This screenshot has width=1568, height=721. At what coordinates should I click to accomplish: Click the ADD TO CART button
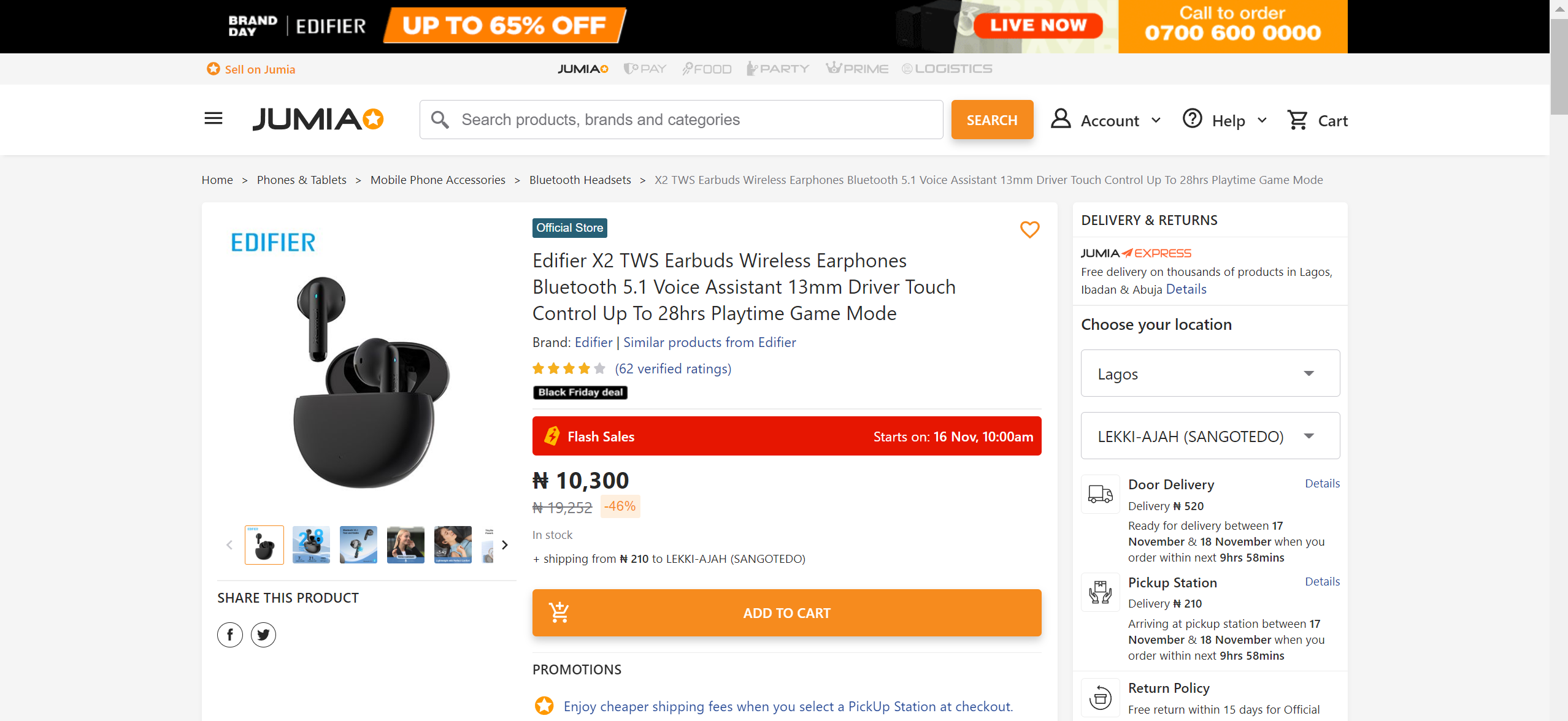click(x=786, y=612)
